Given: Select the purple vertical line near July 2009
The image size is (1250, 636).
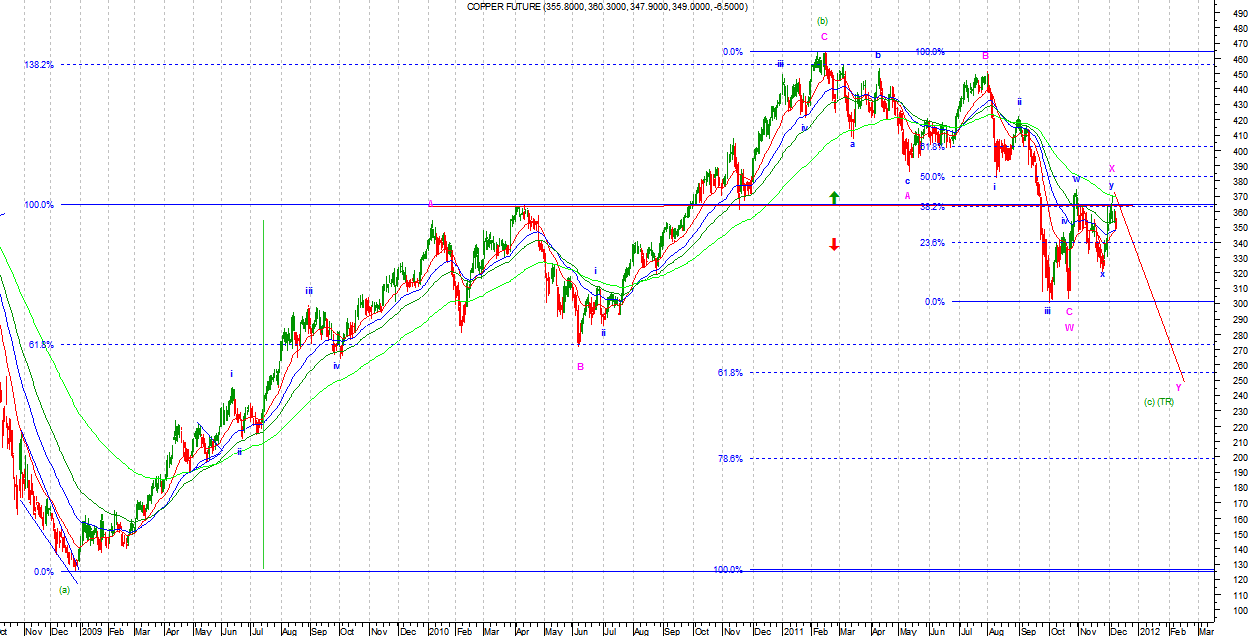Looking at the screenshot, I should 263,400.
